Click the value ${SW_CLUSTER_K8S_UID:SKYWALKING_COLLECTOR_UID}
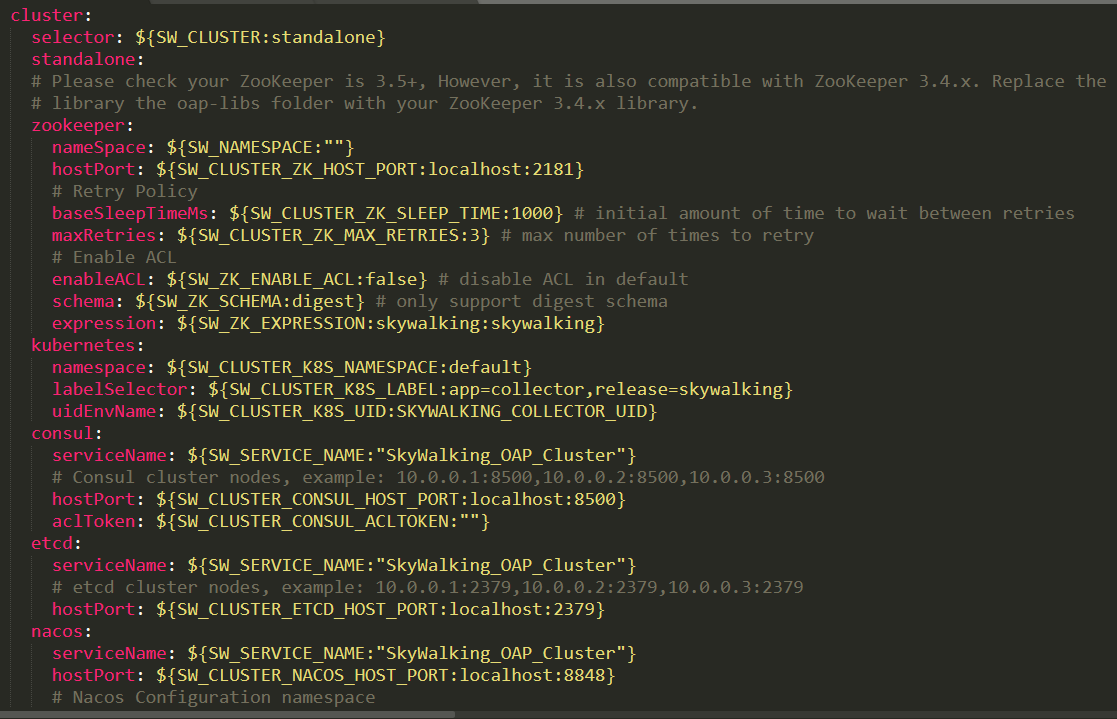Image resolution: width=1117 pixels, height=719 pixels. coord(417,412)
